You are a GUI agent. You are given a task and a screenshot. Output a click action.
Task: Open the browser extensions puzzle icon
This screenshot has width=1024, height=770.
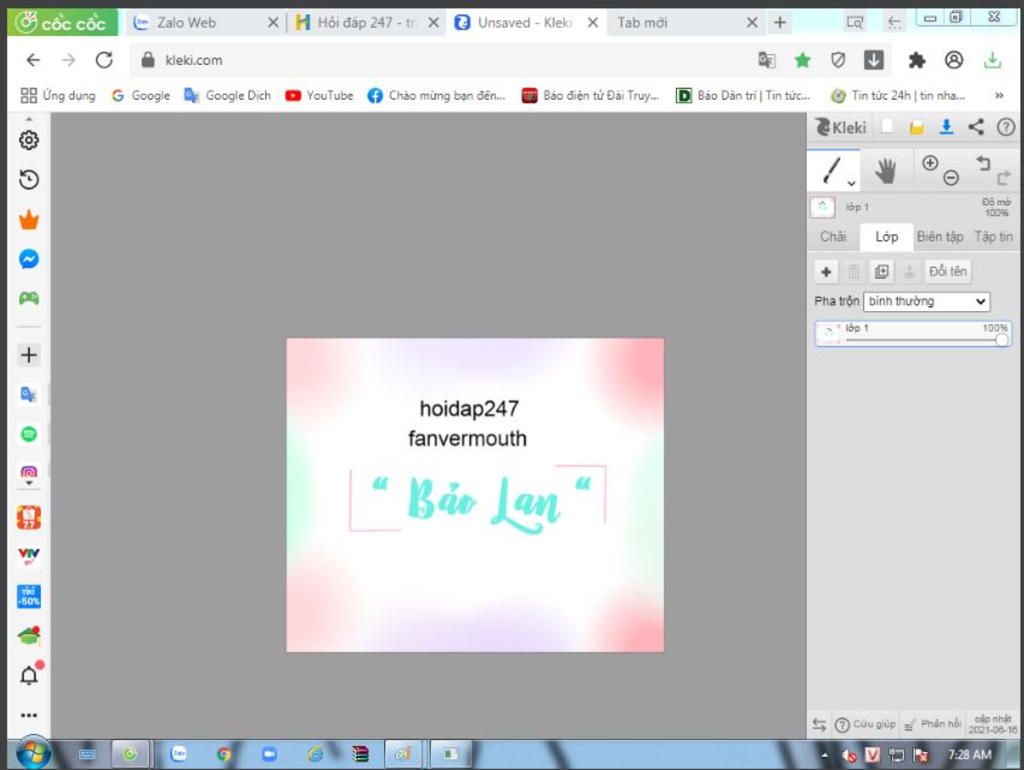click(917, 60)
